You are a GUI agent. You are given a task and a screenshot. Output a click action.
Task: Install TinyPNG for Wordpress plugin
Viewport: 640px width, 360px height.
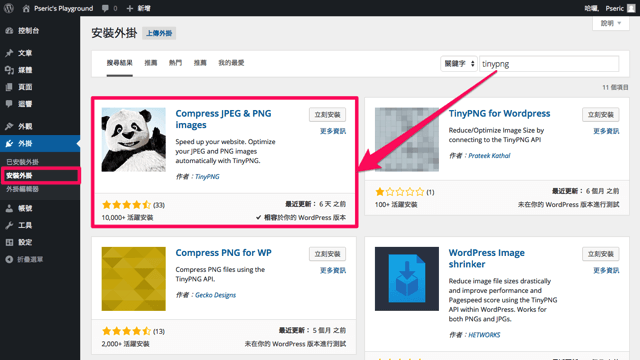click(600, 115)
